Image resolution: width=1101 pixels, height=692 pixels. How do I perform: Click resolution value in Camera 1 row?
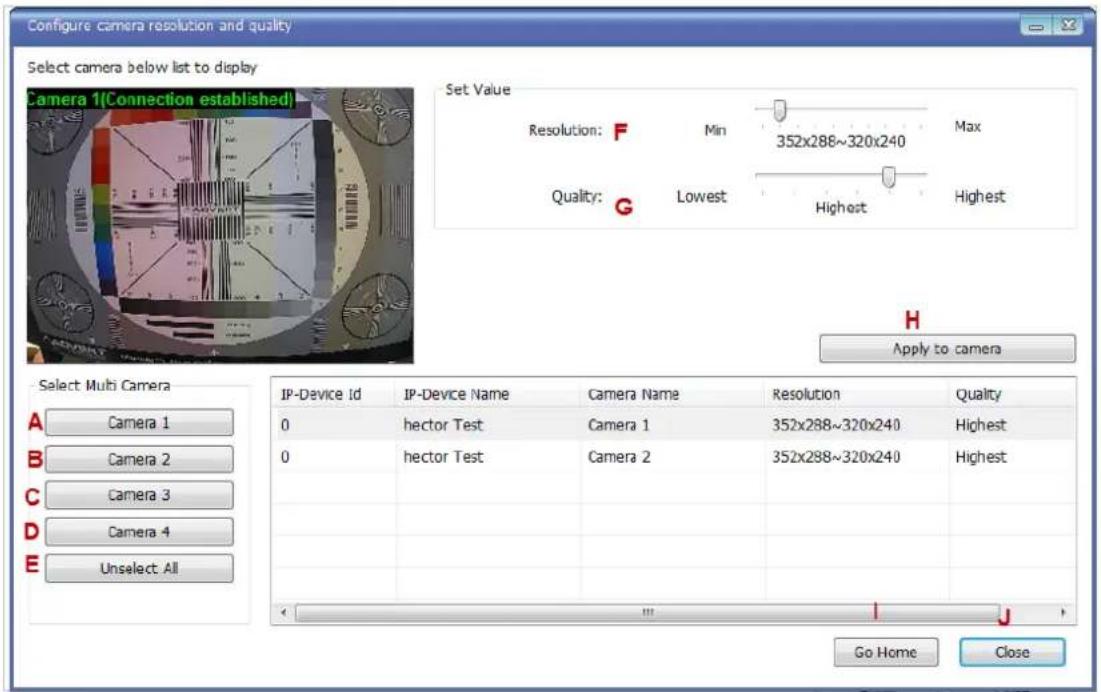coord(836,425)
